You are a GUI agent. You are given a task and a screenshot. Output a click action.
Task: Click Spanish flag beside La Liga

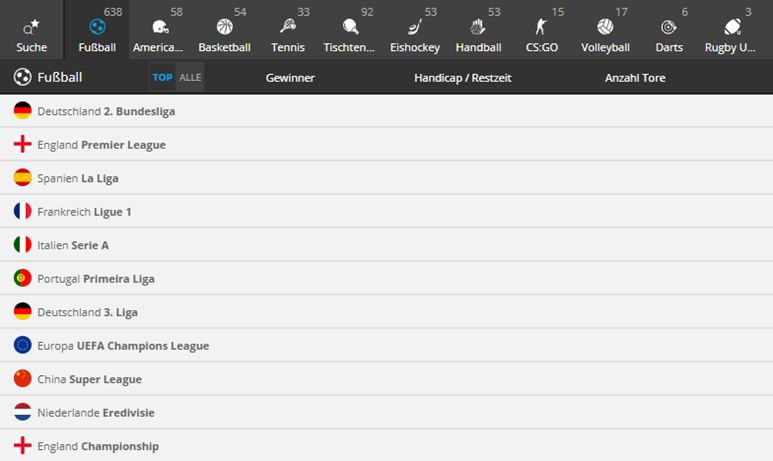pos(23,177)
